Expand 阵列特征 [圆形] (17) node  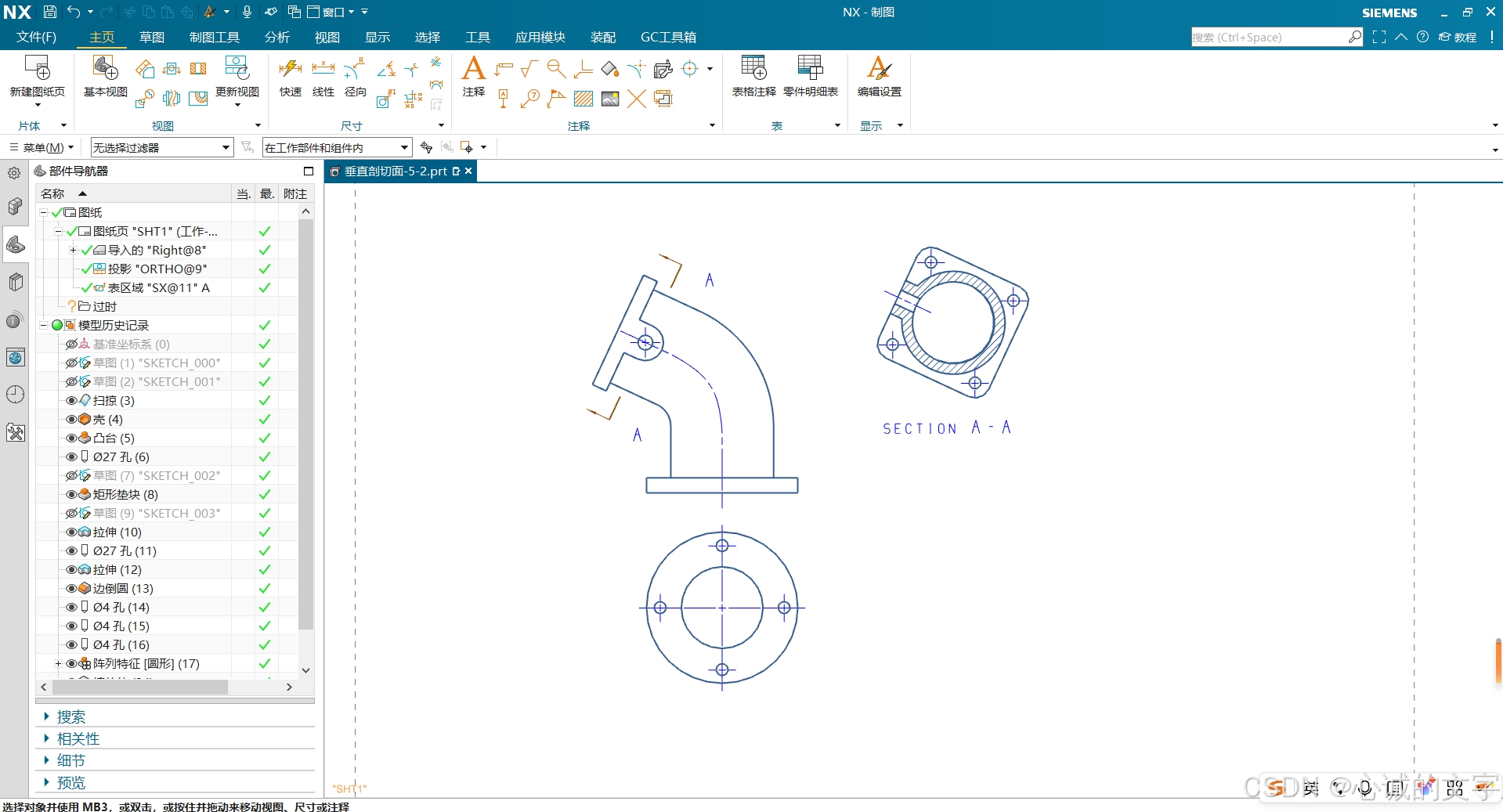point(58,664)
